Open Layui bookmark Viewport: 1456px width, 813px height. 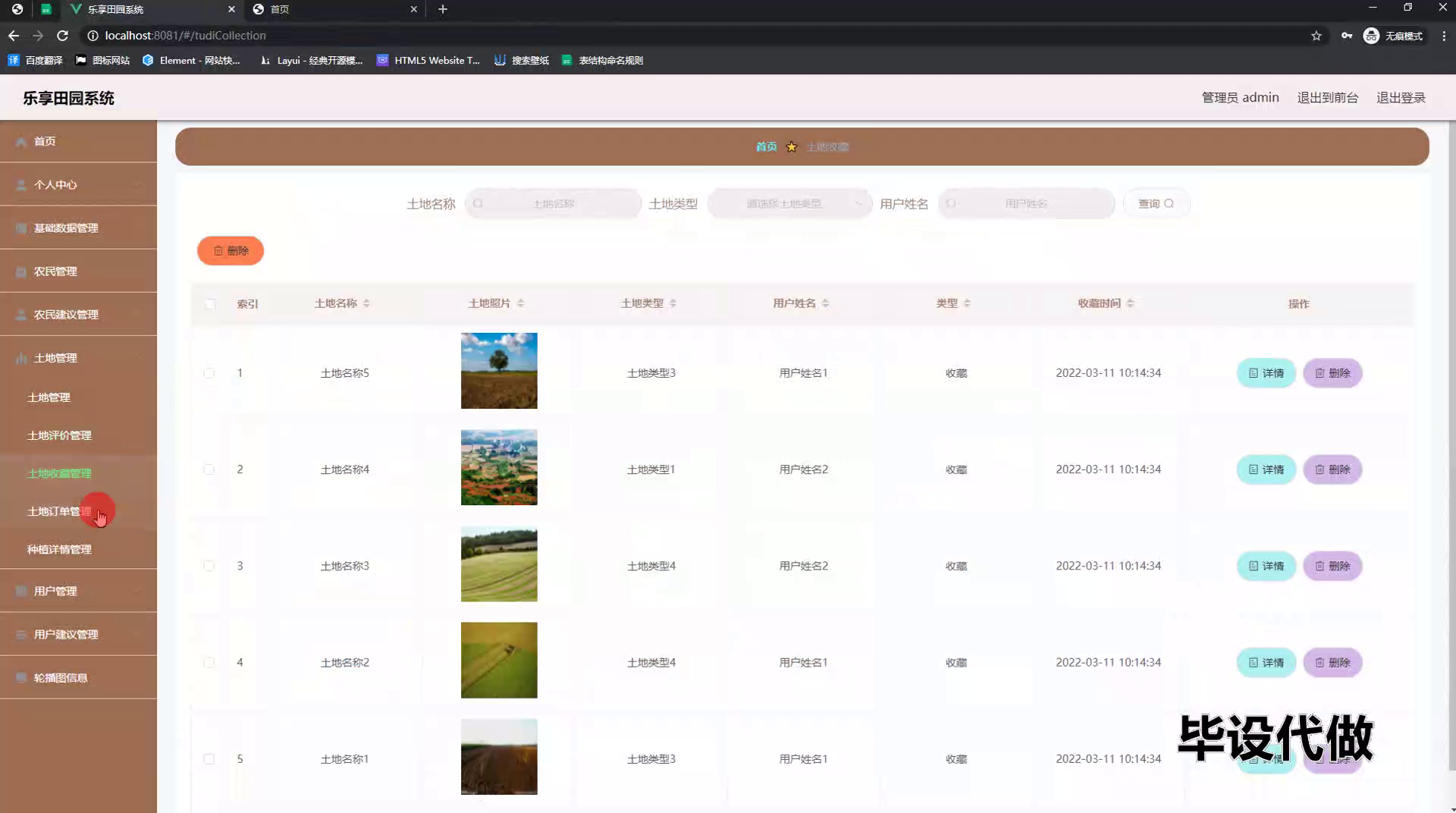click(311, 61)
